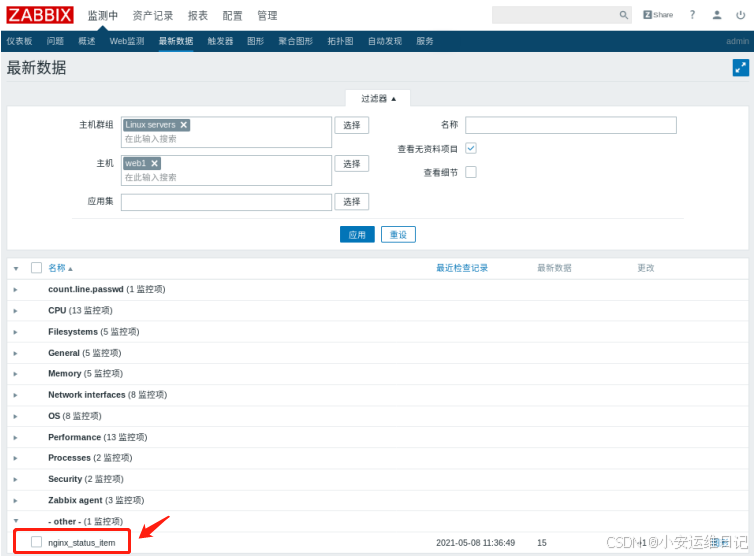Toggle the 查看无资料项目 checkbox
755x556 pixels.
pos(471,148)
